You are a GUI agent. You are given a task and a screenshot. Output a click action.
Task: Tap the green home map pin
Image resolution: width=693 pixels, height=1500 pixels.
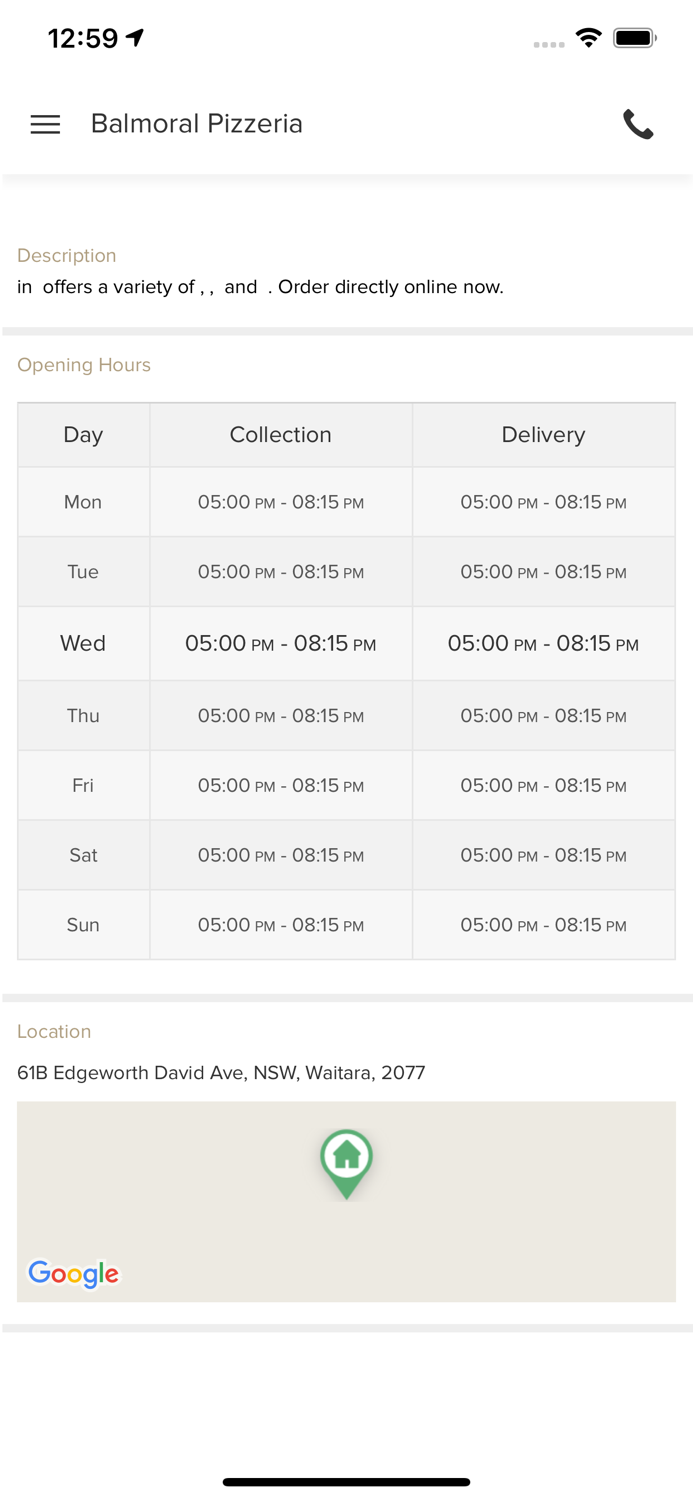(346, 1161)
